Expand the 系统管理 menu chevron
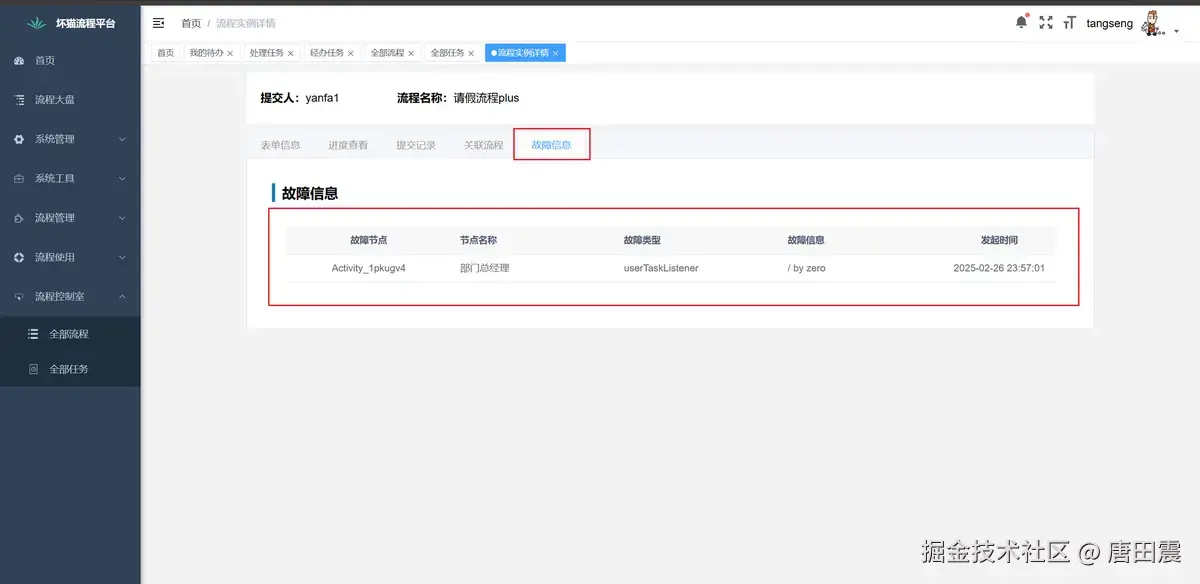The image size is (1200, 584). [122, 139]
